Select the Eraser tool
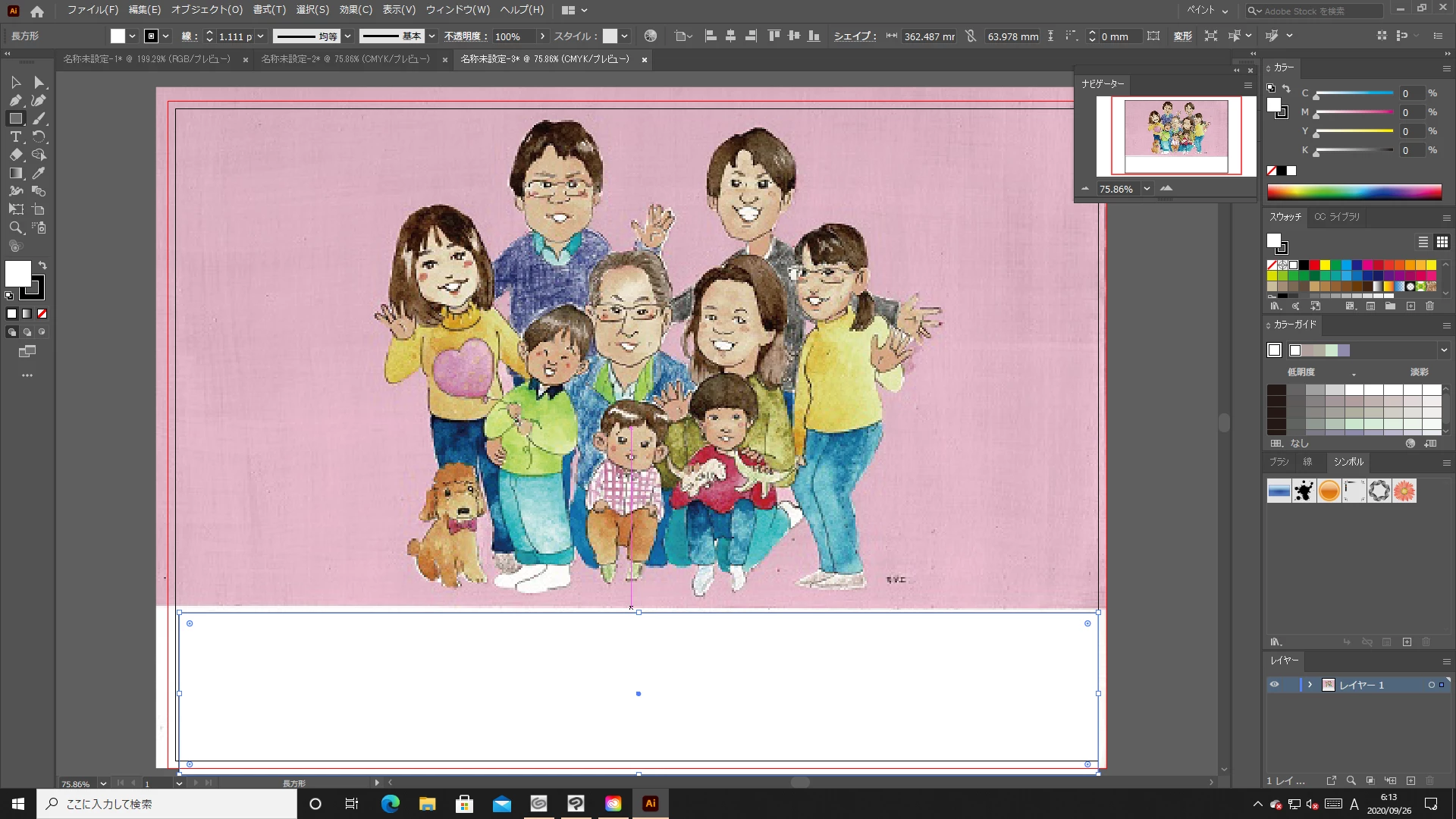Image resolution: width=1456 pixels, height=819 pixels. (x=15, y=155)
